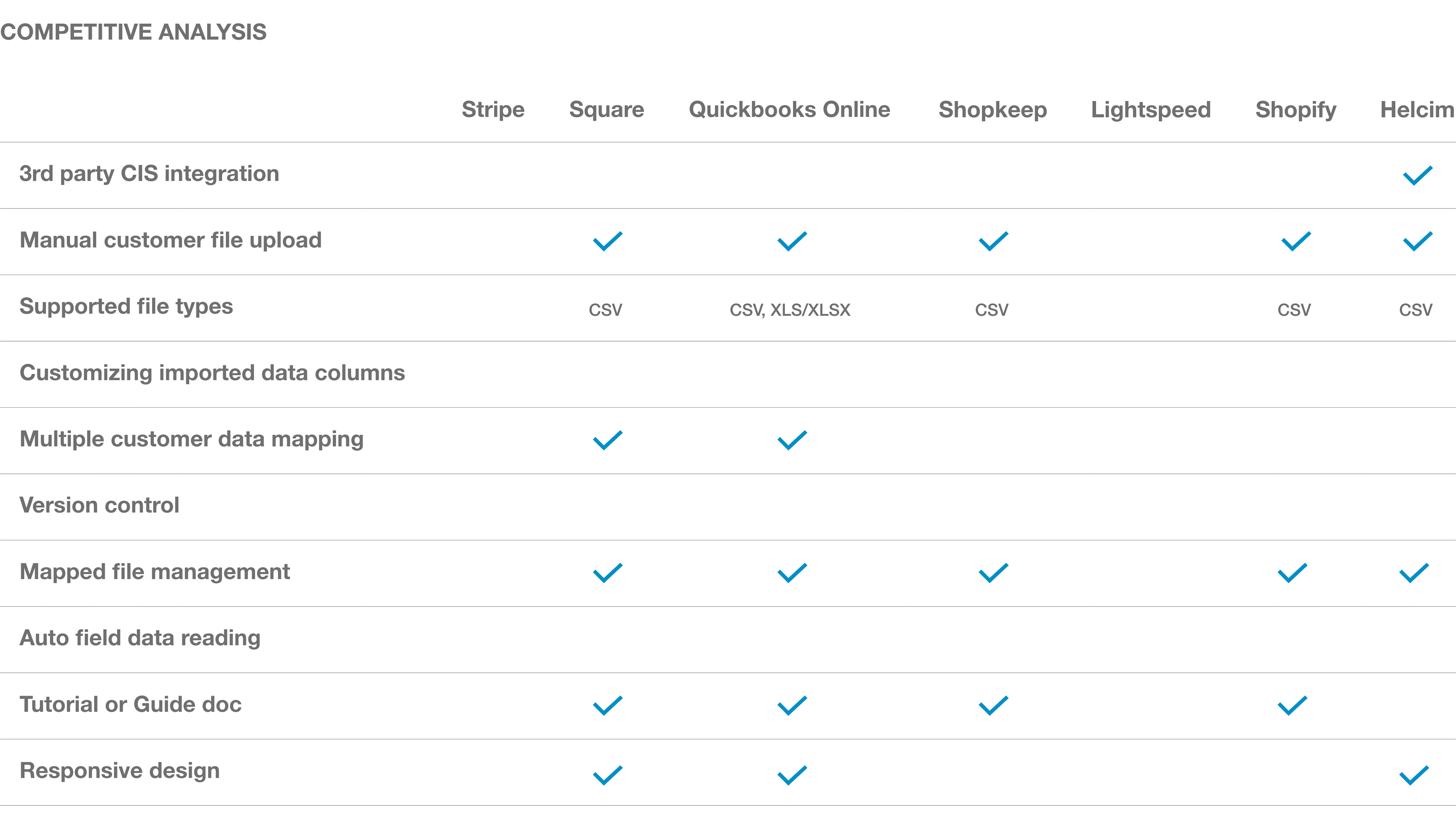Viewport: 1456px width, 815px height.
Task: Click Square's Multiple customer data mapping checkmark
Action: [x=607, y=440]
